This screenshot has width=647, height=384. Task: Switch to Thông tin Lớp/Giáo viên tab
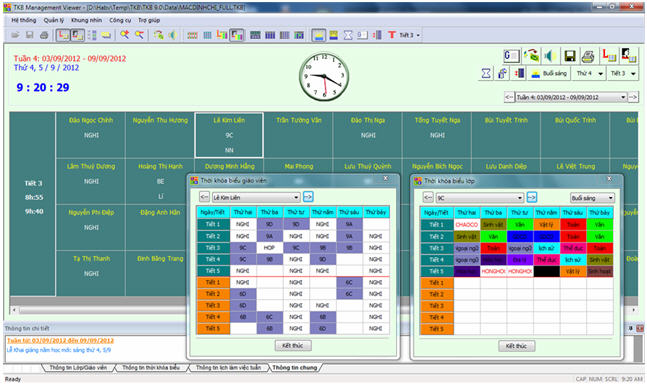78,368
